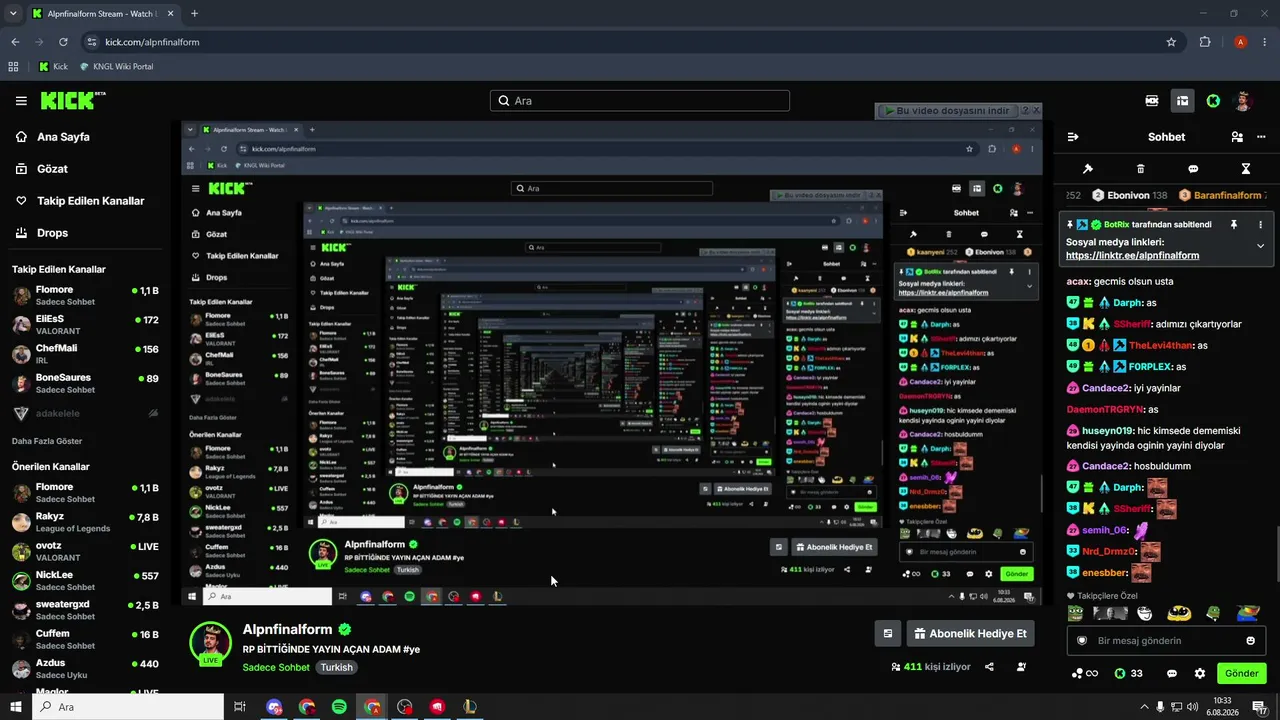1280x720 pixels.
Task: Click the message input field
Action: (1167, 641)
